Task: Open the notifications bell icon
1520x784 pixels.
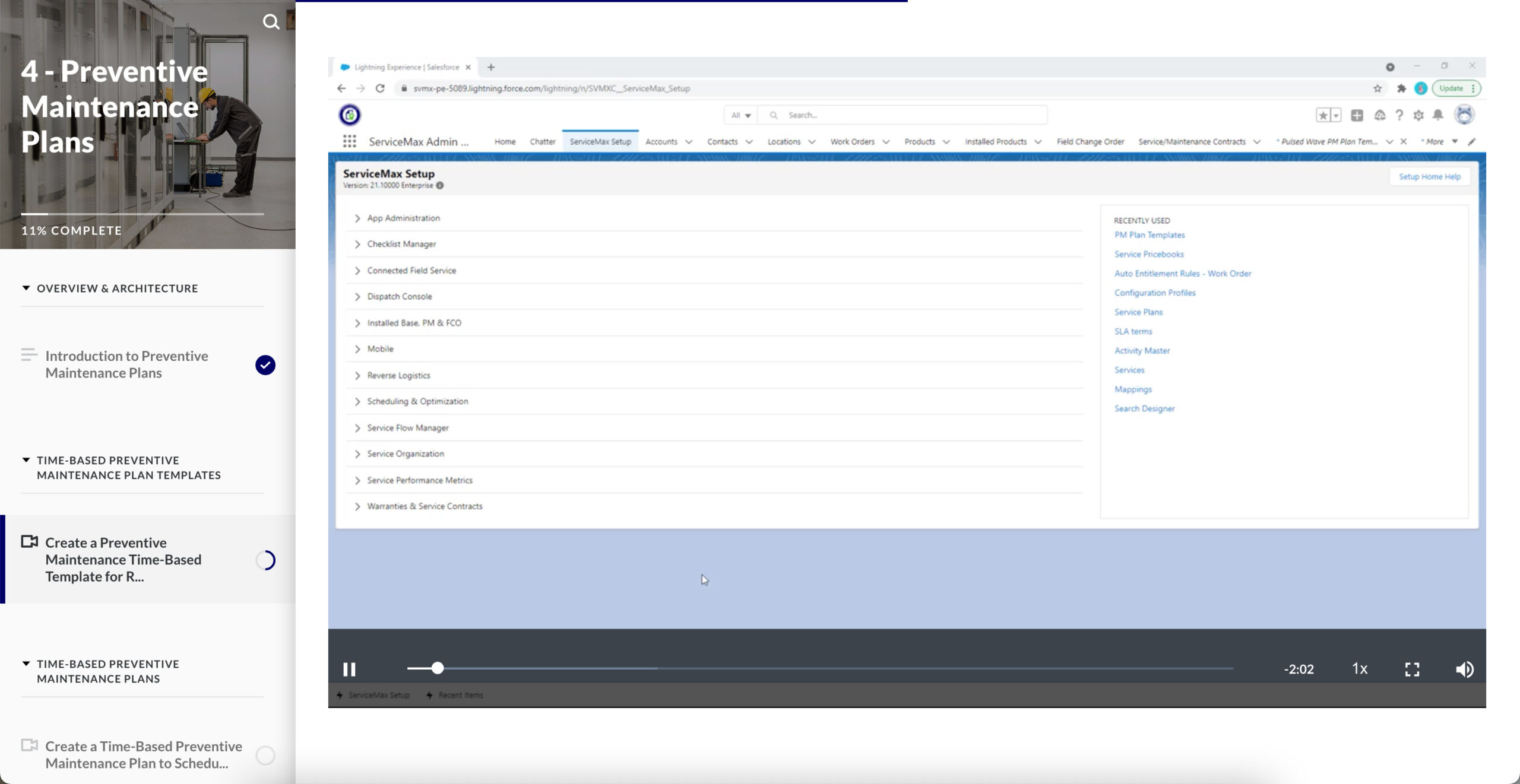Action: coord(1438,115)
